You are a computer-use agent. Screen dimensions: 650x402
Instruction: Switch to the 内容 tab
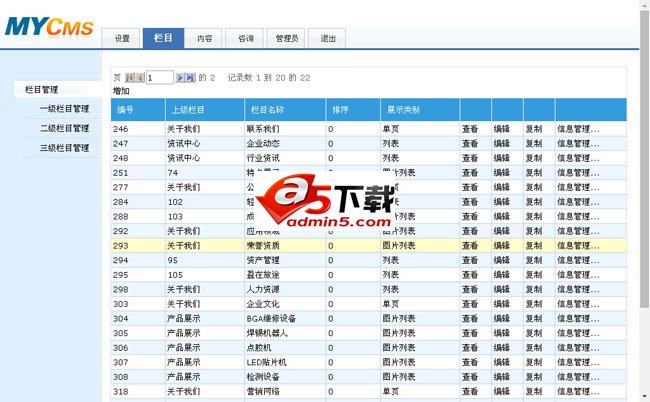coord(204,39)
